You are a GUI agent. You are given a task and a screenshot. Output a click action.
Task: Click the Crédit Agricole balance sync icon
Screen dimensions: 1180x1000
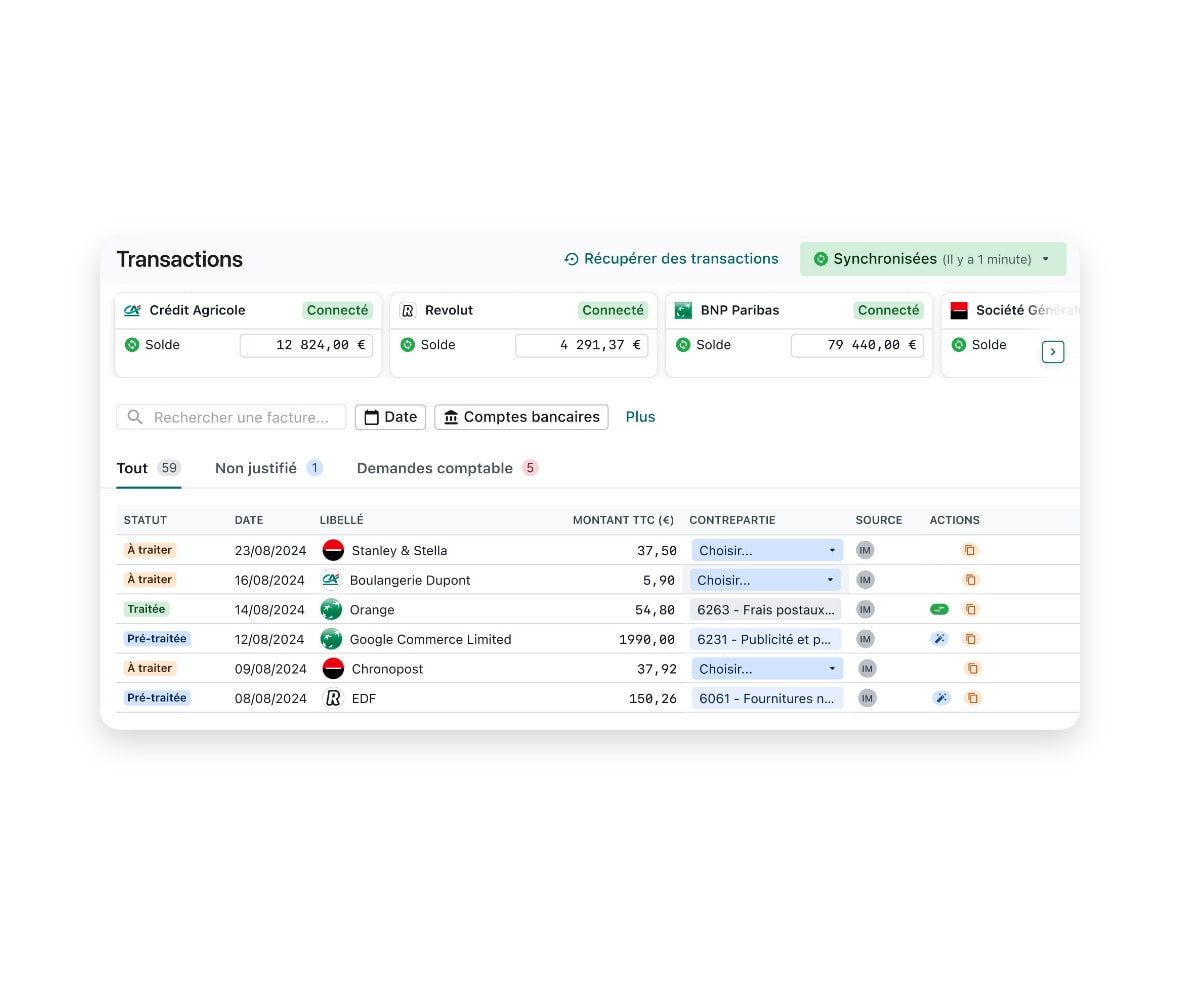(x=132, y=345)
